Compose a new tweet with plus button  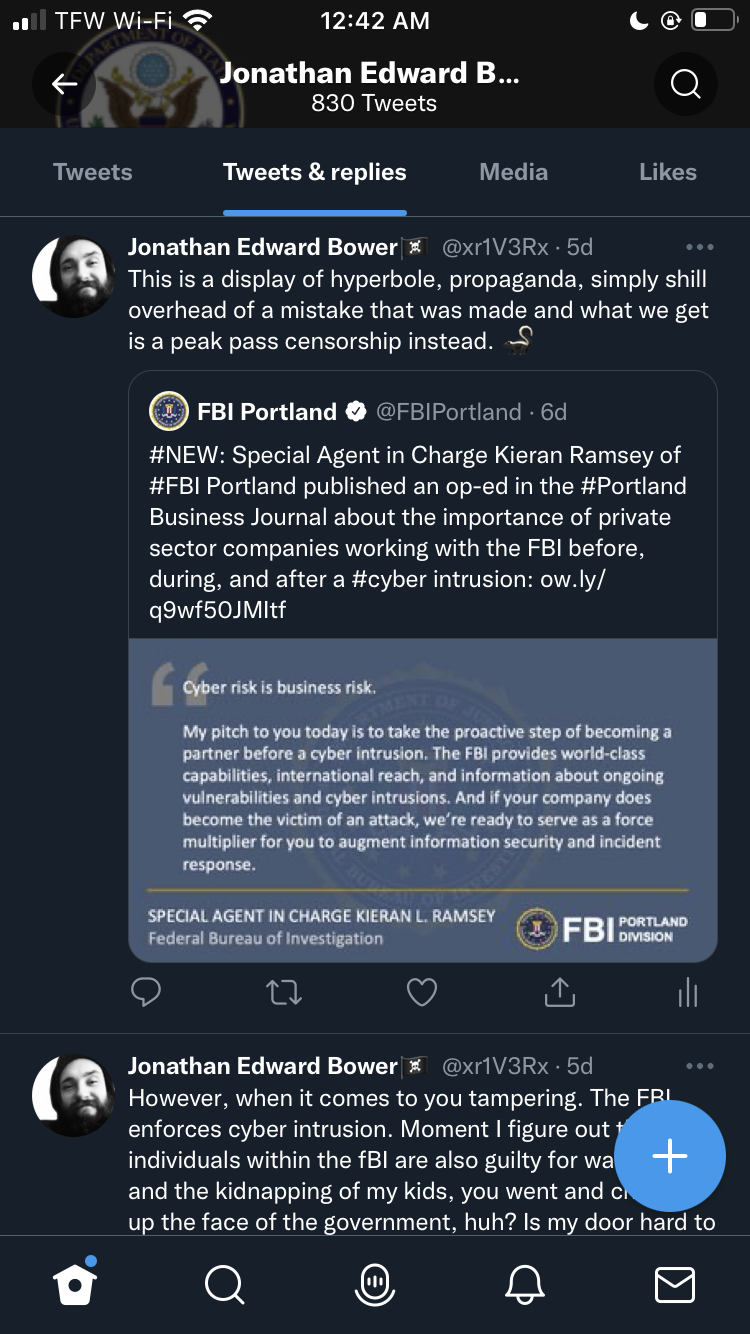coord(669,1156)
